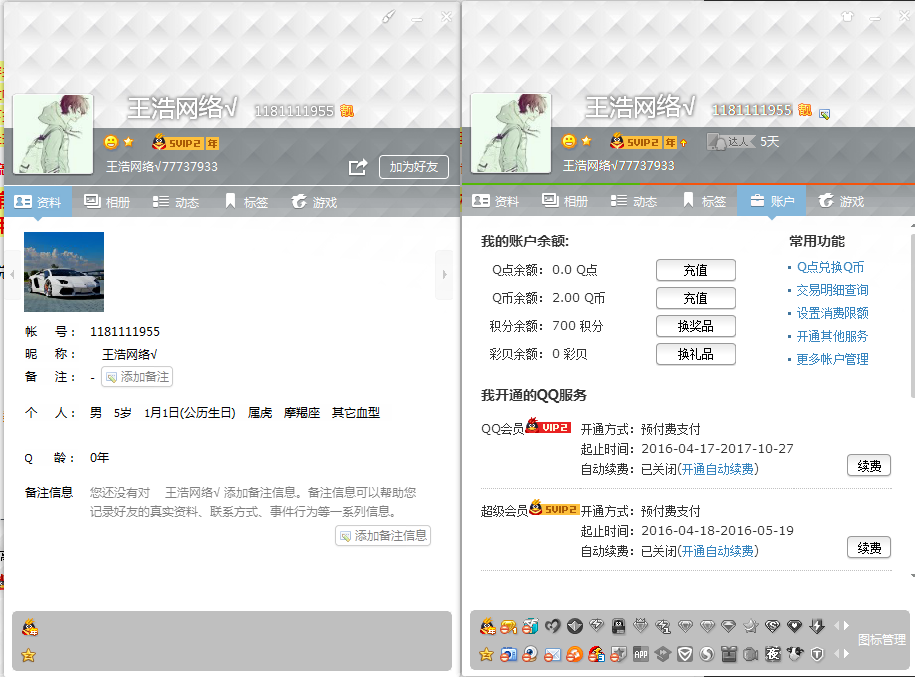This screenshot has width=915, height=677.
Task: Click the orange upgrade arrow after 年 badge
Action: 683,142
